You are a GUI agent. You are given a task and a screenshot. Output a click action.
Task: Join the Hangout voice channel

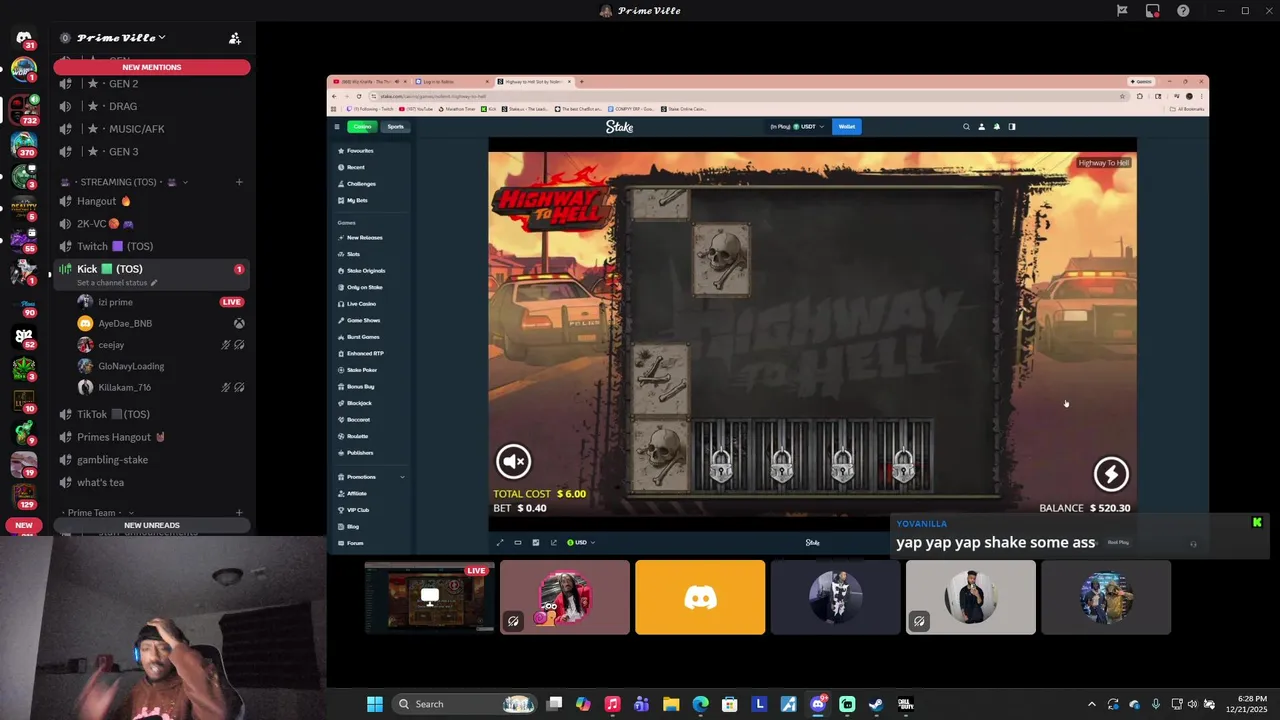click(150, 201)
